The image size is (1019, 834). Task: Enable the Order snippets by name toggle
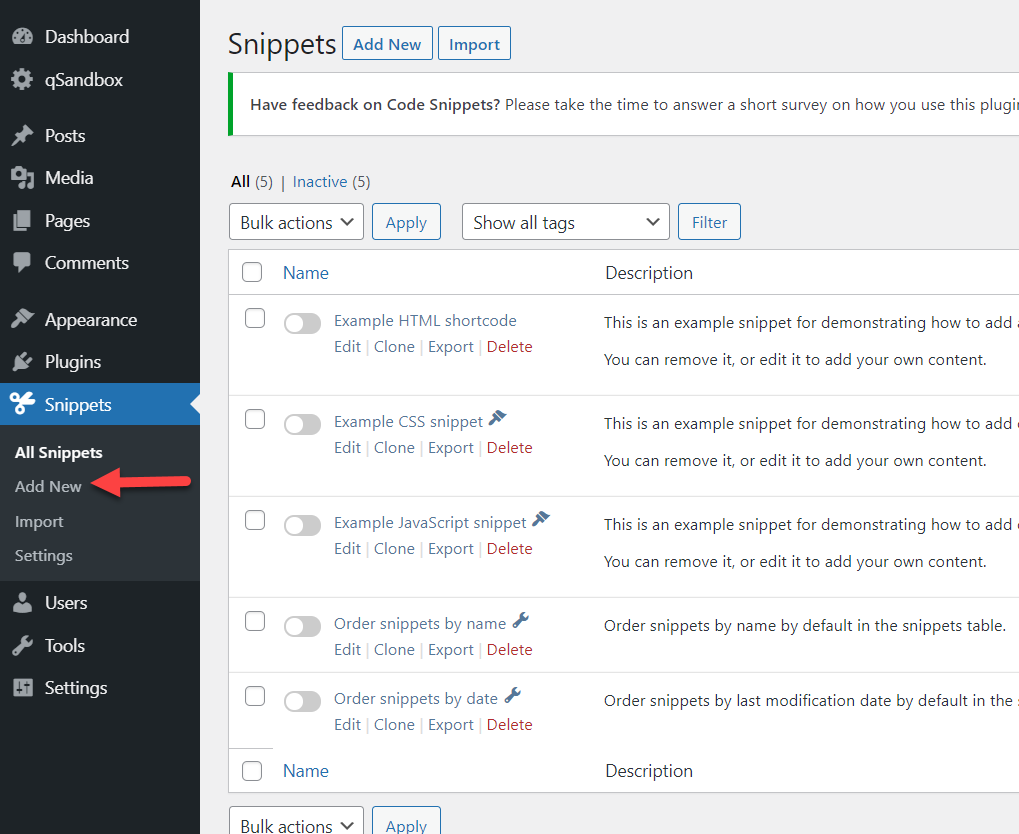(x=302, y=626)
